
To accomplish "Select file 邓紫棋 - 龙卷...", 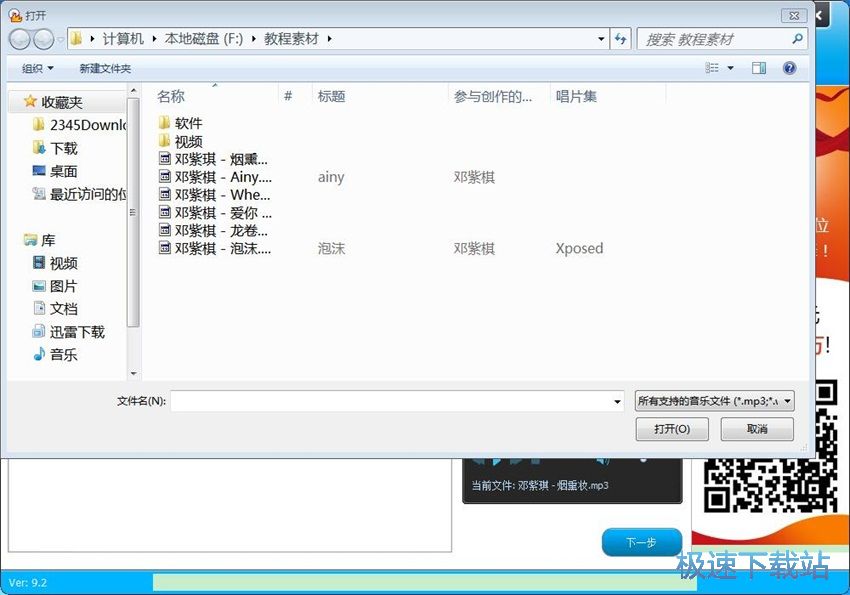I will point(213,230).
